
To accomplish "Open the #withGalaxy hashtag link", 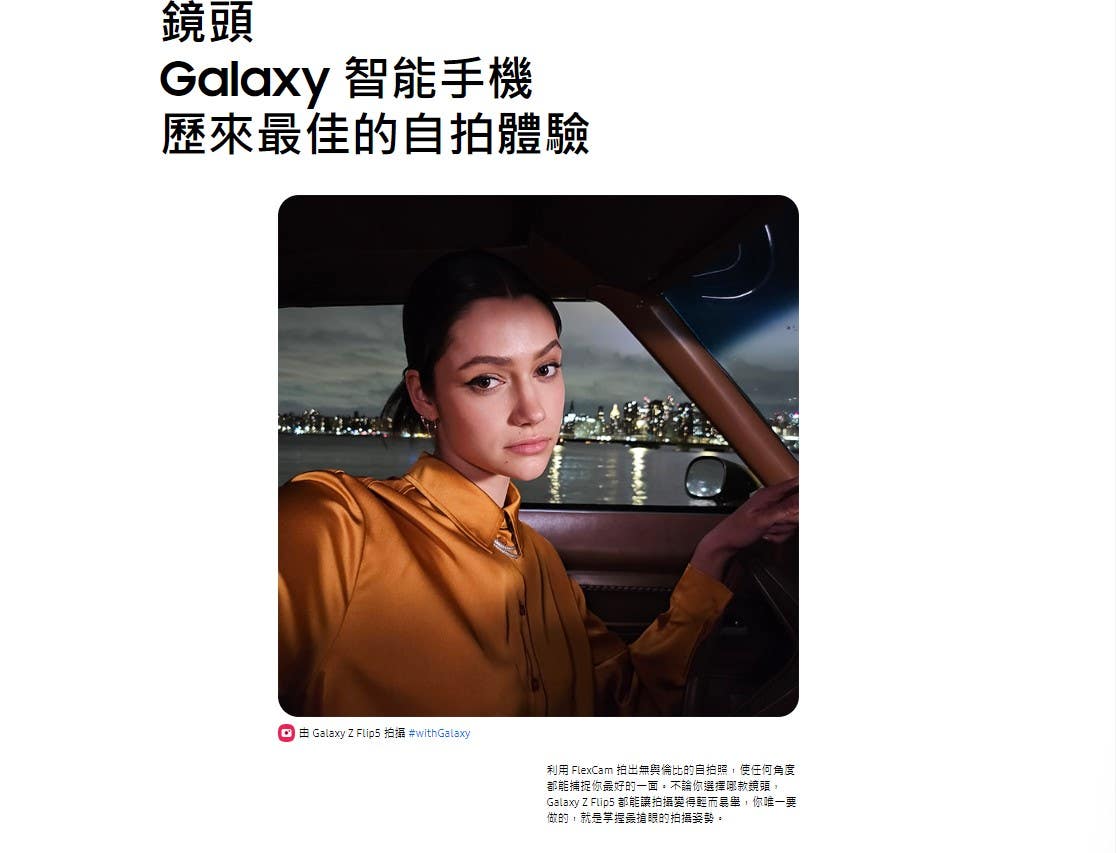I will click(439, 733).
